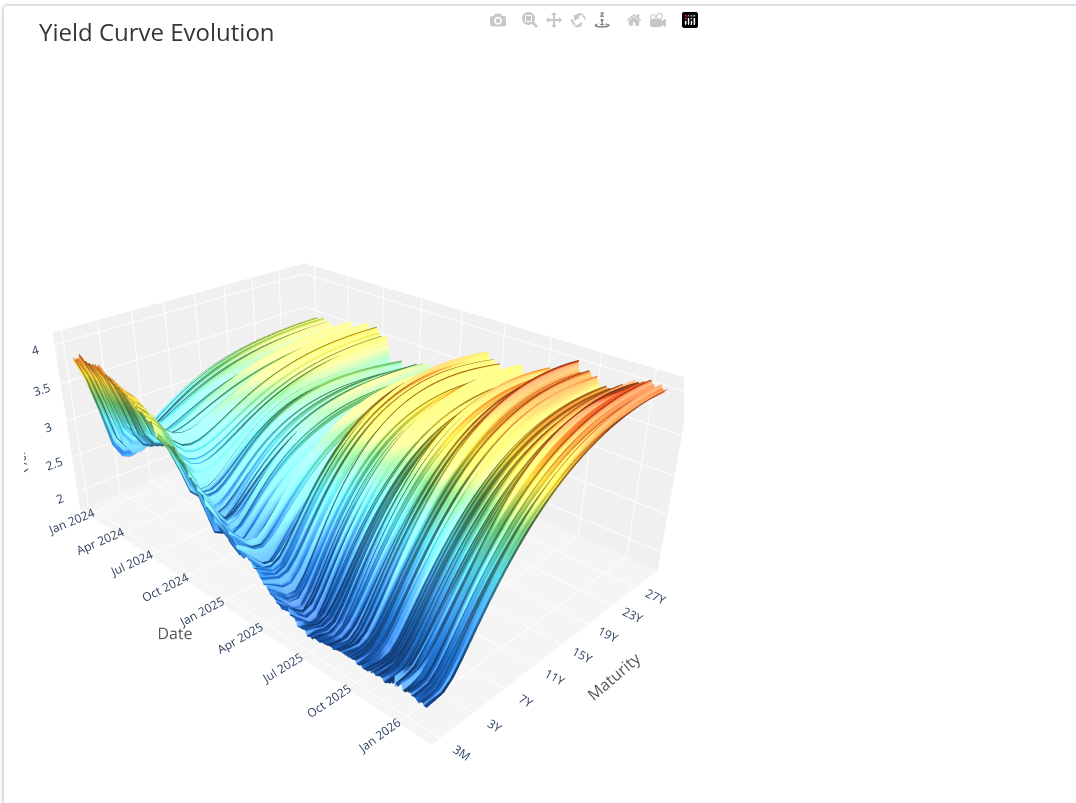
Task: Reset camera to default view with home icon
Action: 633,20
